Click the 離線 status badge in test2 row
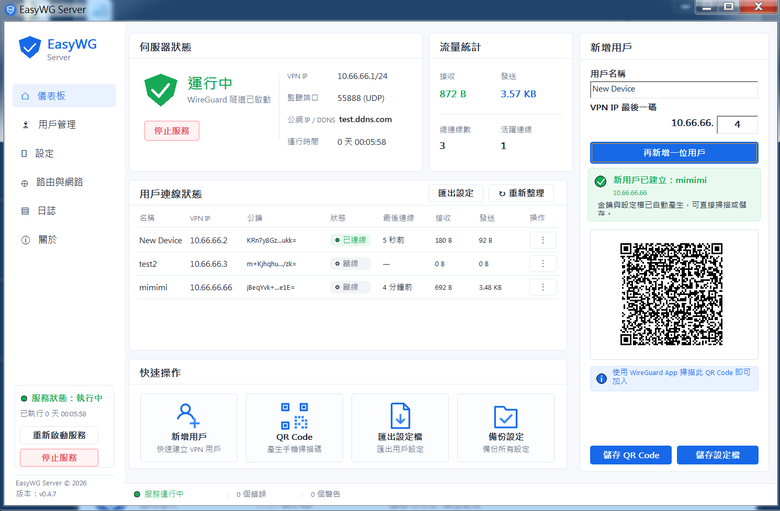The height and width of the screenshot is (511, 780). click(350, 263)
